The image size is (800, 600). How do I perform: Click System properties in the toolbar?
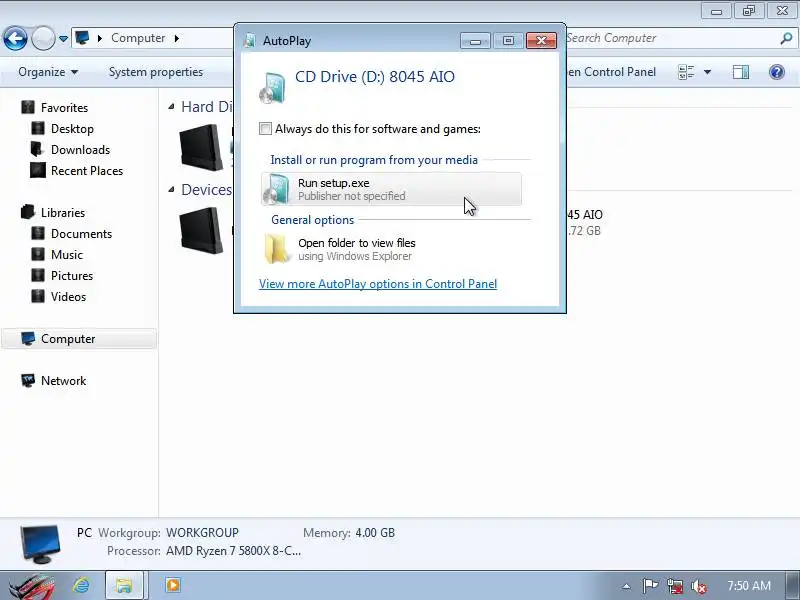[156, 72]
